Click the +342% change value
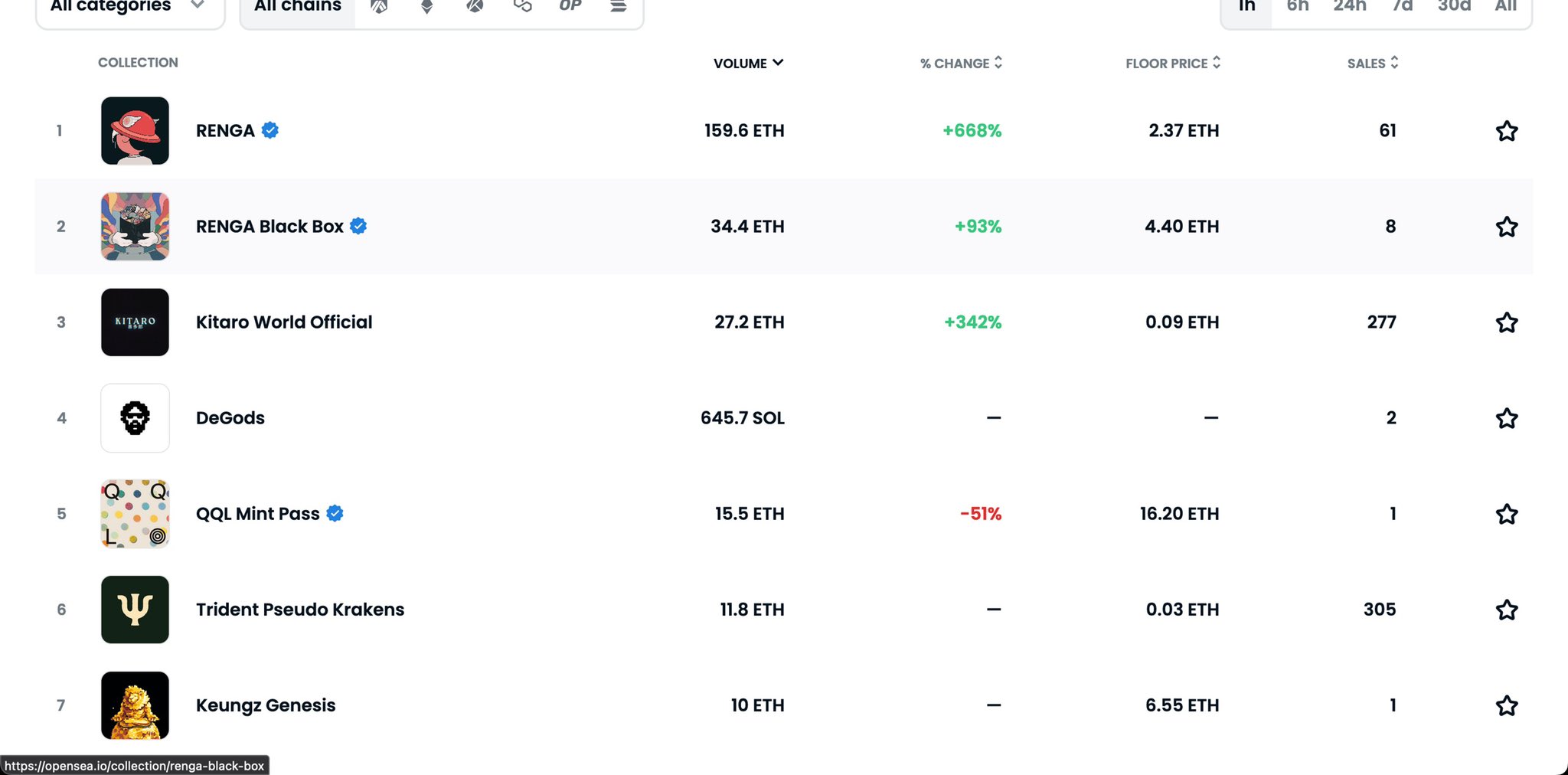 (972, 322)
